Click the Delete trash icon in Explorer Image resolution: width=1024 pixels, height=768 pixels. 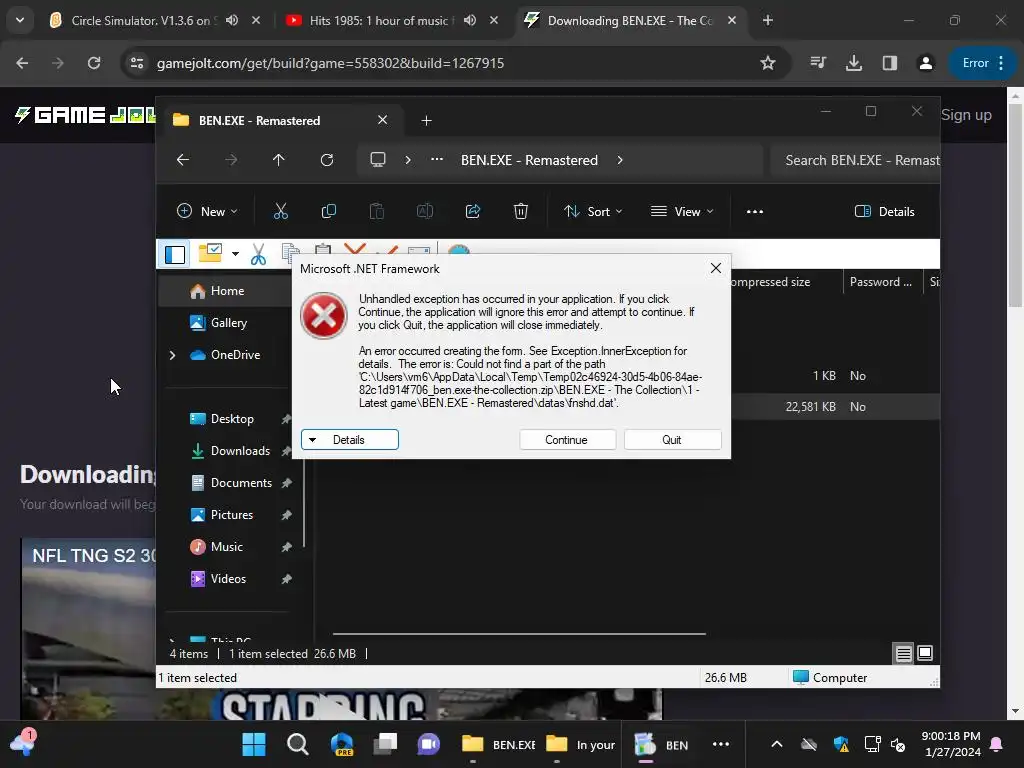tap(520, 212)
